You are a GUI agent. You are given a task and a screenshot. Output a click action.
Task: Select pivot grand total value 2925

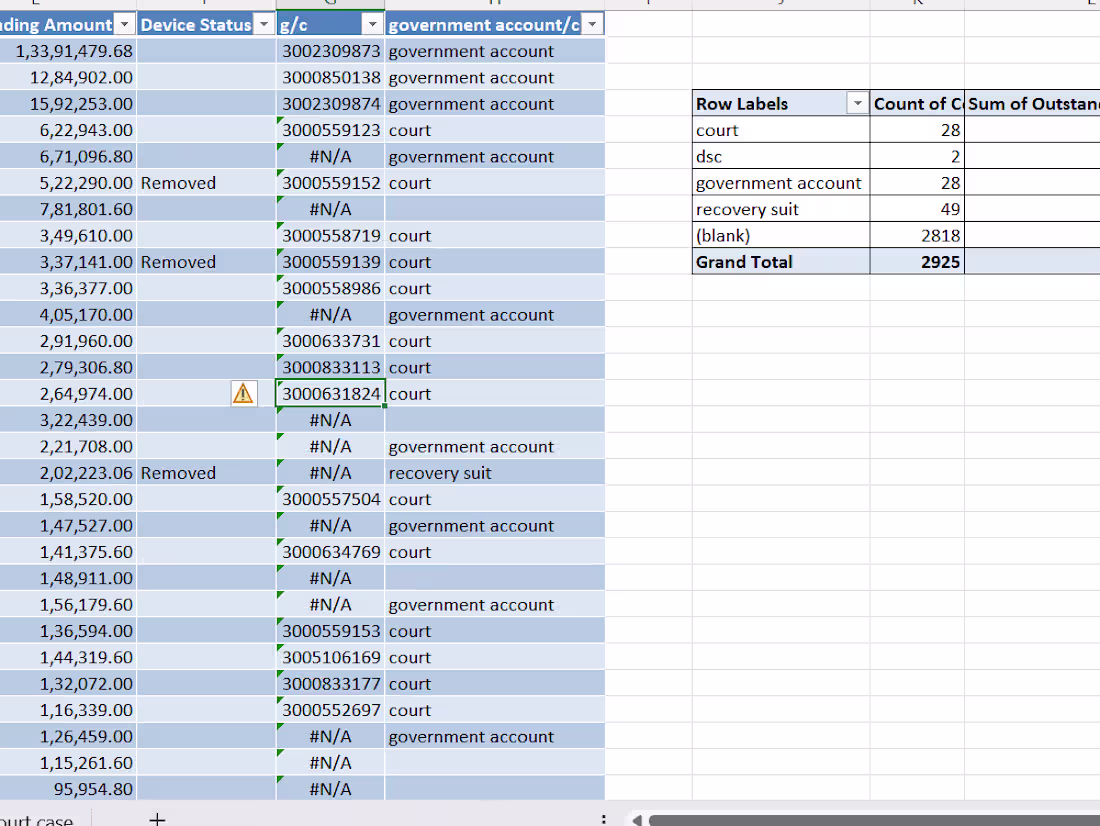(917, 262)
